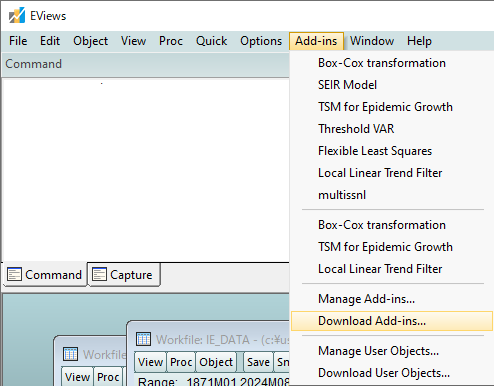Open Manage Add-ins dialog
This screenshot has width=494, height=386.
[392, 299]
